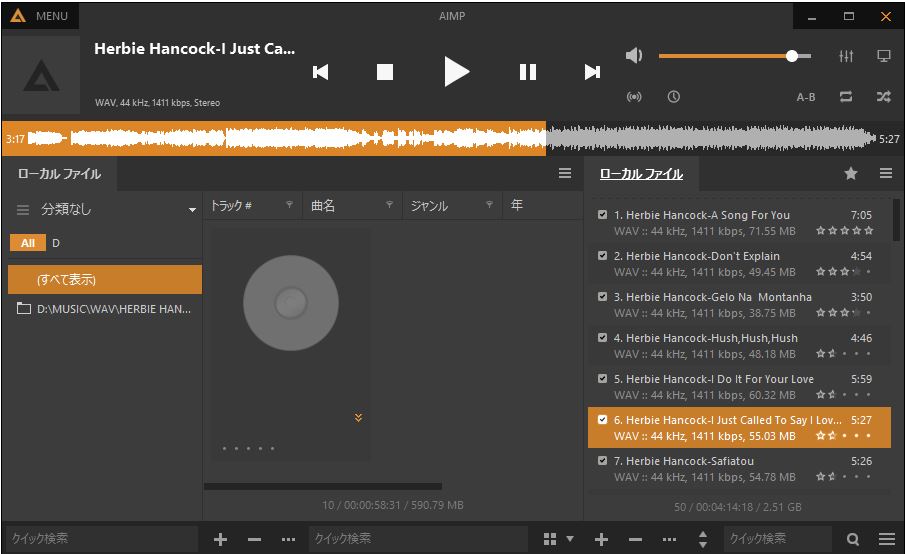Open filter for the 曲名 column
905x554 pixels.
click(x=389, y=204)
